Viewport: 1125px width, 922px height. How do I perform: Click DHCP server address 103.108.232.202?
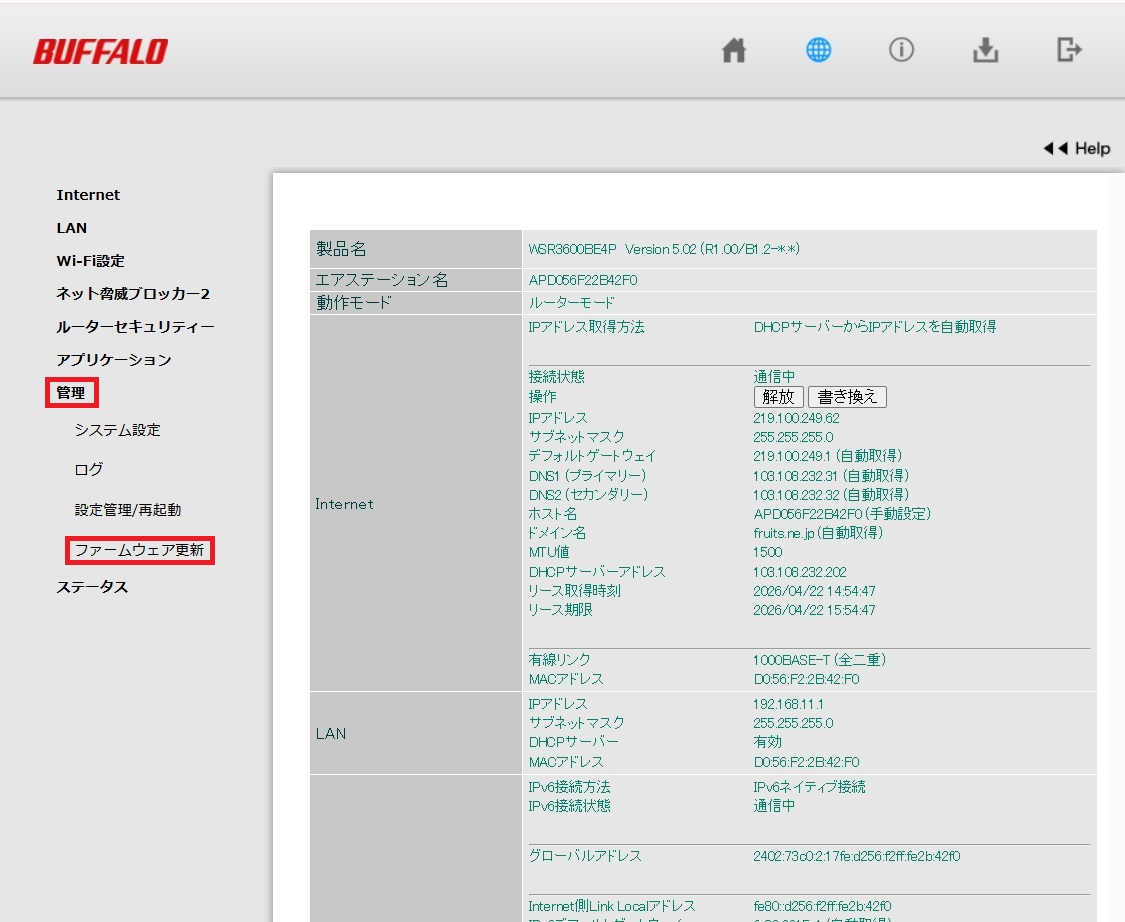point(800,572)
